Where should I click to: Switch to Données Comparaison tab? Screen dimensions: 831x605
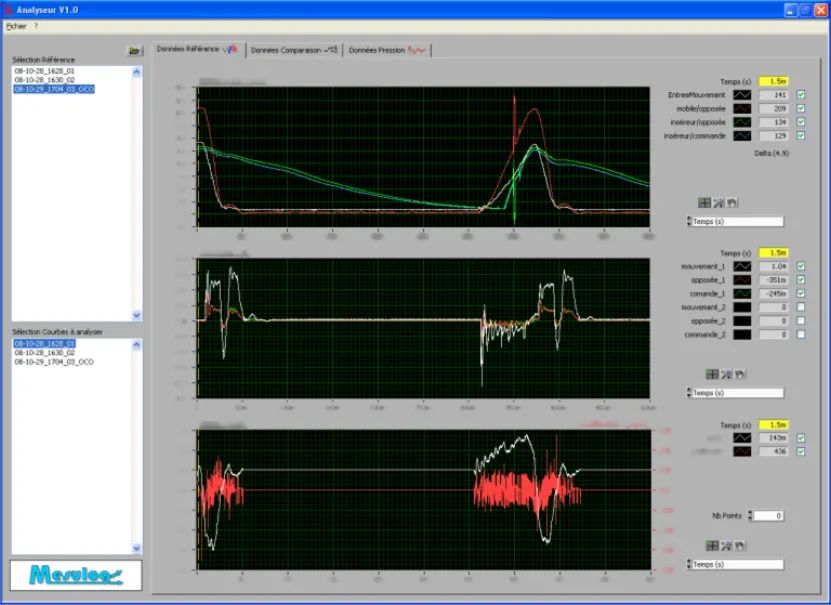(294, 50)
